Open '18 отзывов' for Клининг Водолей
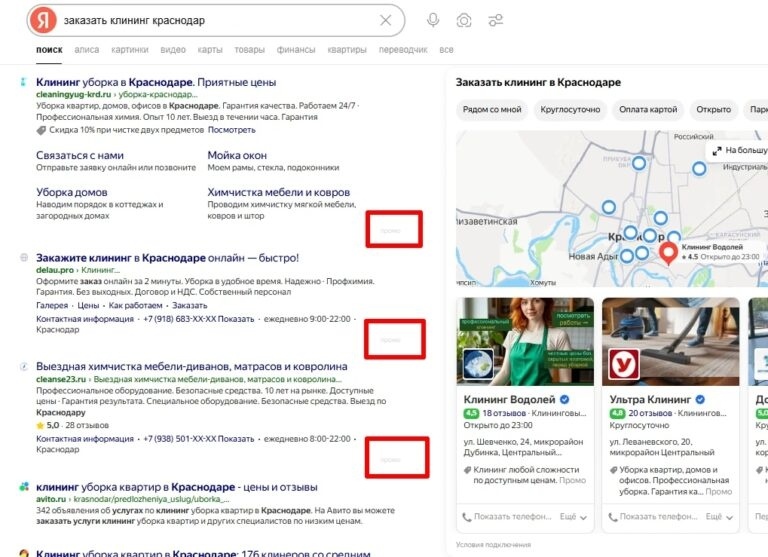 pos(504,413)
